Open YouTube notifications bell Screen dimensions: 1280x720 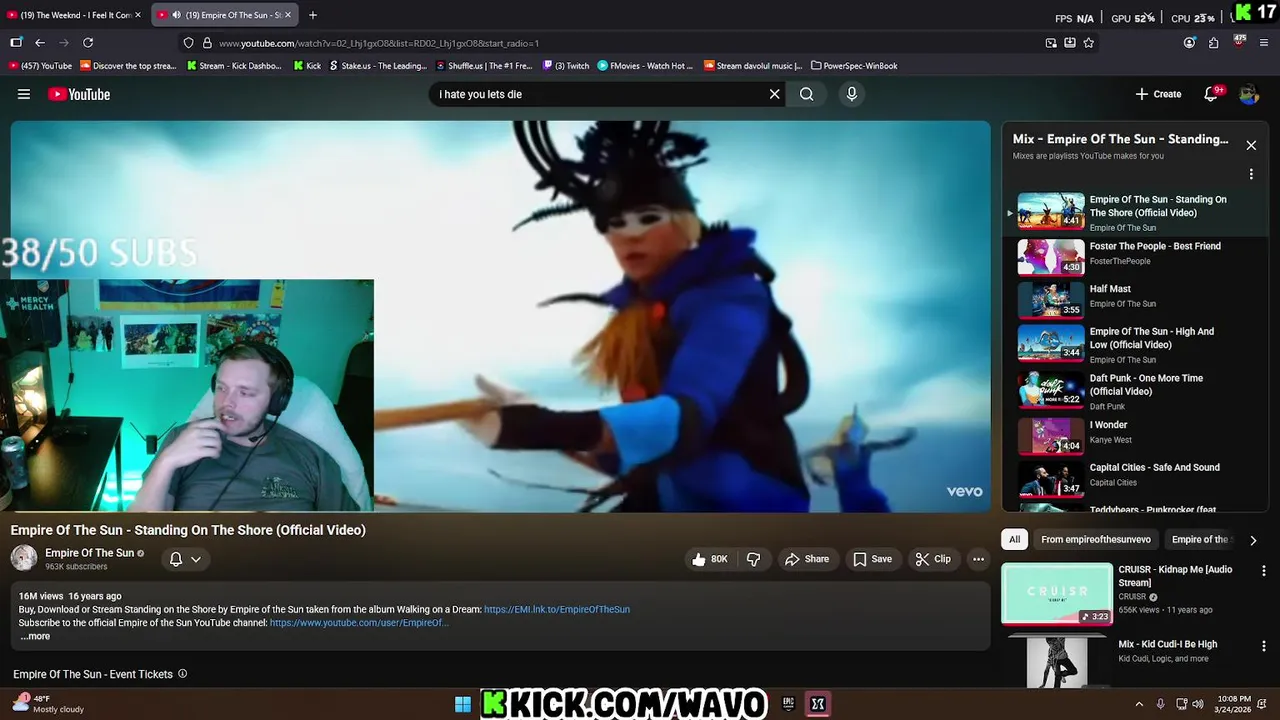1211,94
